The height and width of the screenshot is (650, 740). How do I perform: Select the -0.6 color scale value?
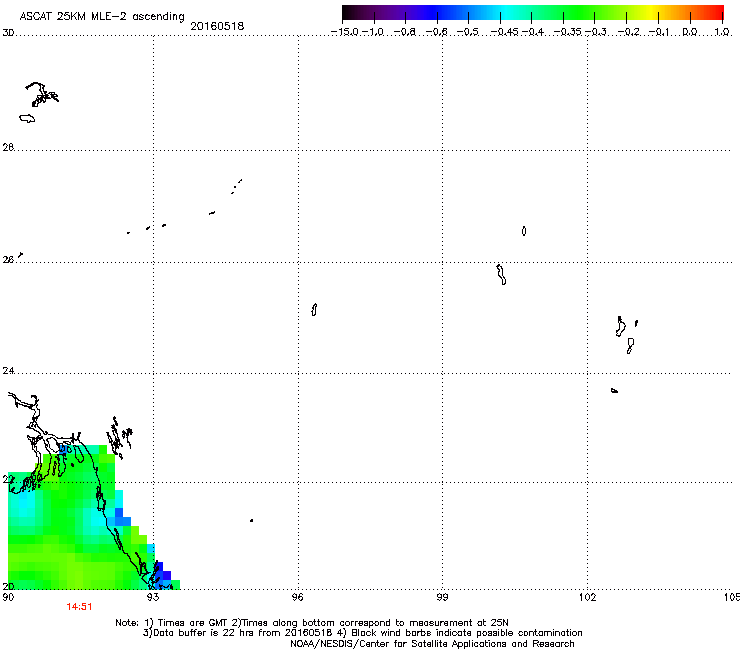point(437,32)
